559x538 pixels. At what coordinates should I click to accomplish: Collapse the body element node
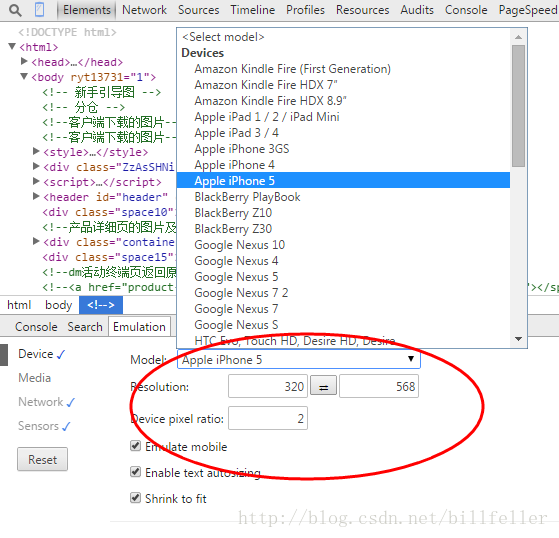(x=24, y=76)
